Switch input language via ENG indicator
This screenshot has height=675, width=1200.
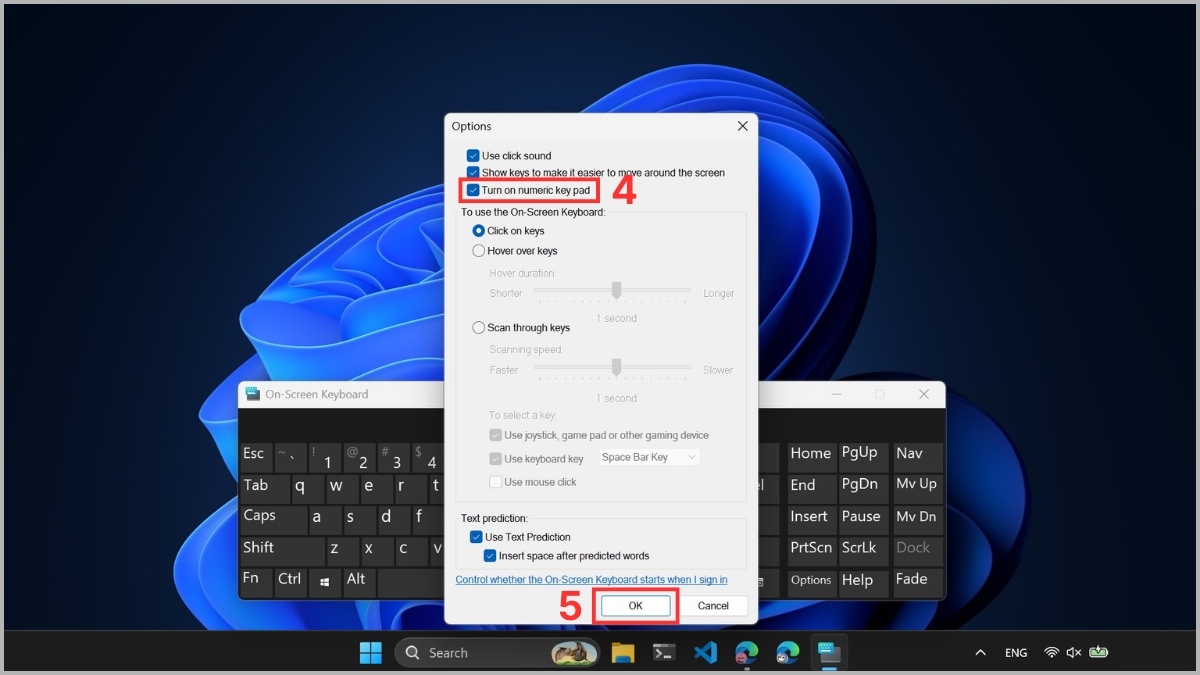1016,653
